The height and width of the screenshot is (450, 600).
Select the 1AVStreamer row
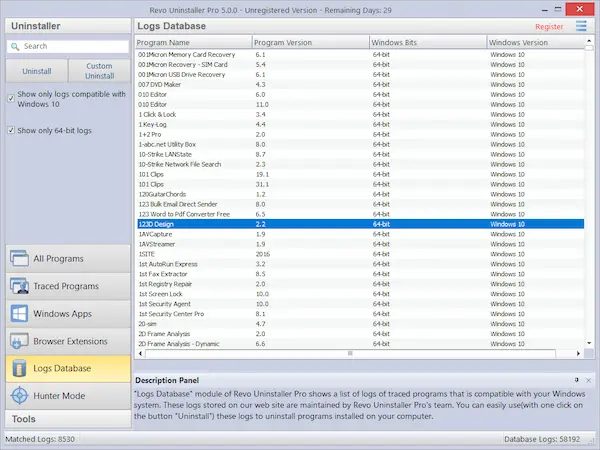(x=360, y=244)
